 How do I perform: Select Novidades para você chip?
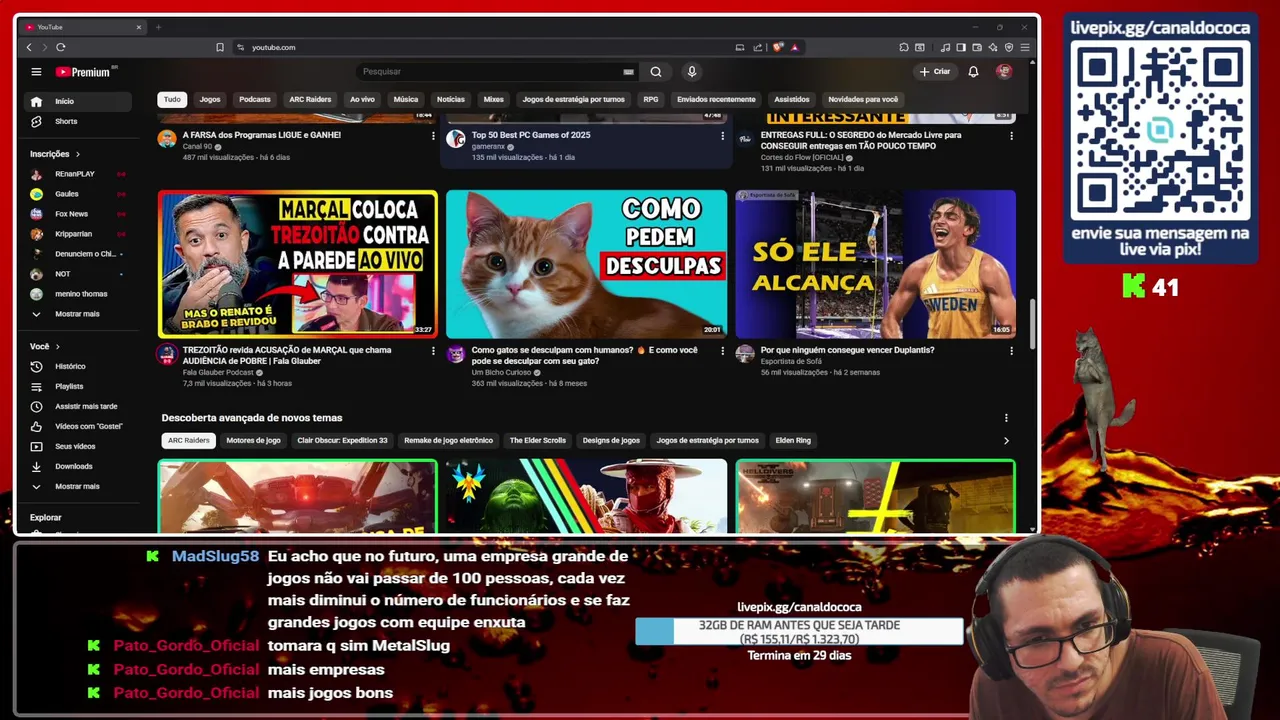coord(863,99)
